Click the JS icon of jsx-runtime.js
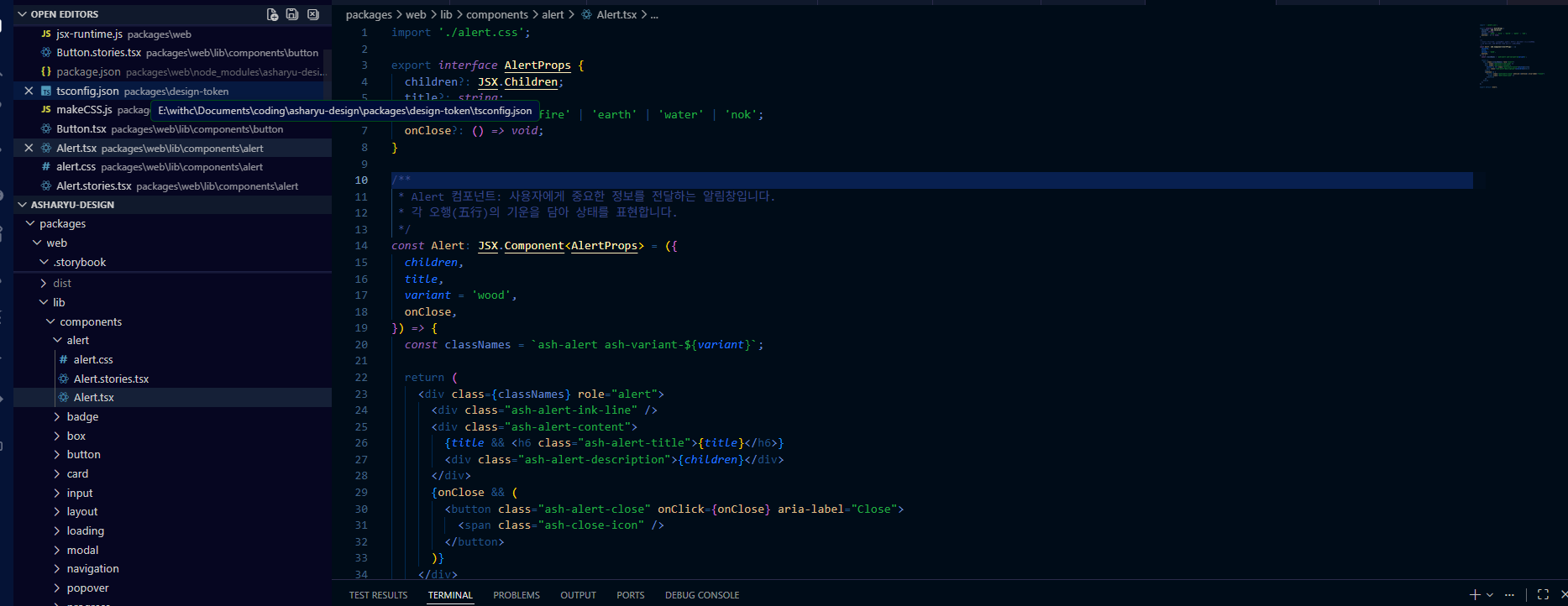 click(46, 34)
